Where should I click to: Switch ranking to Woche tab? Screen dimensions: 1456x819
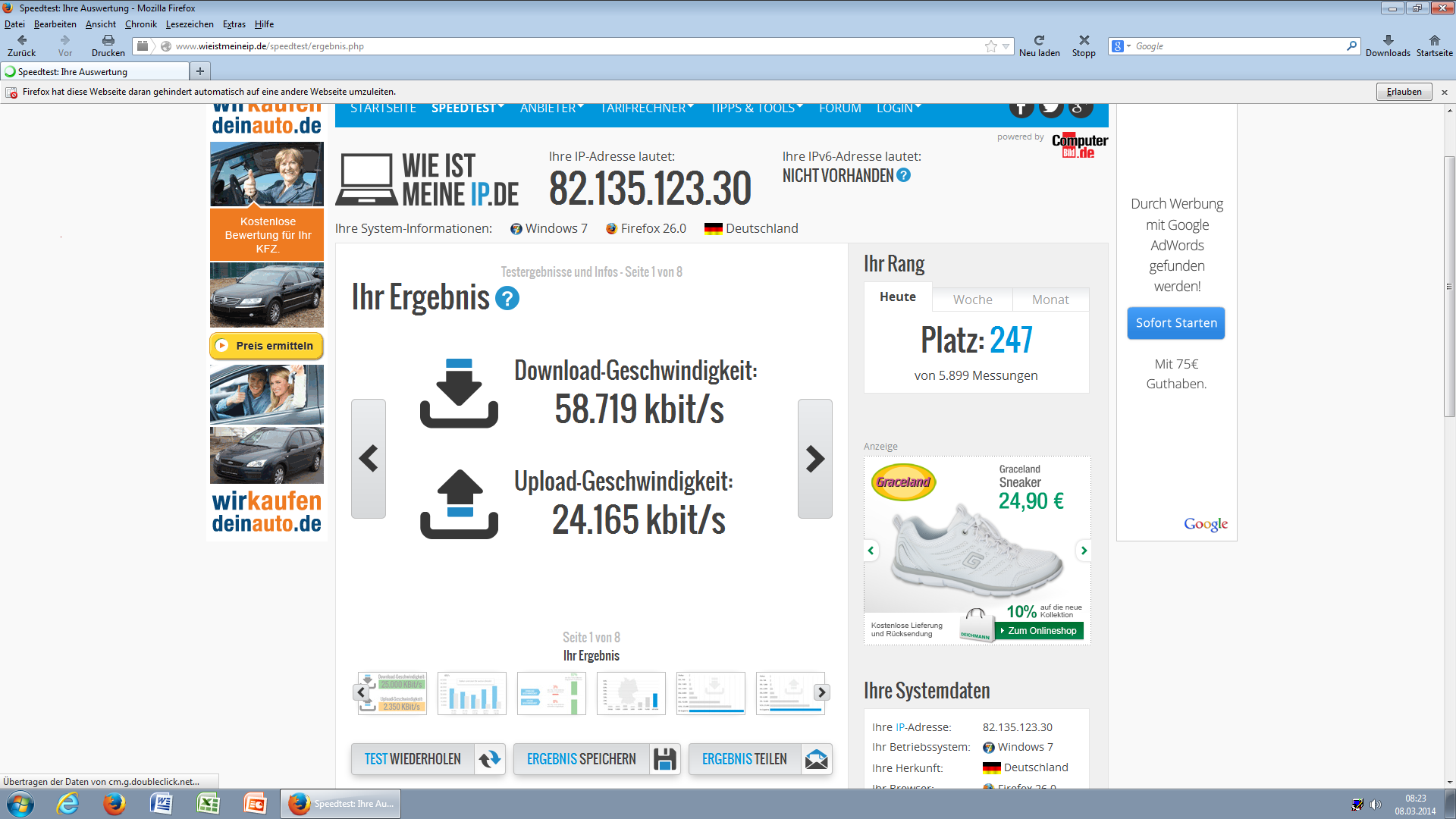point(973,300)
